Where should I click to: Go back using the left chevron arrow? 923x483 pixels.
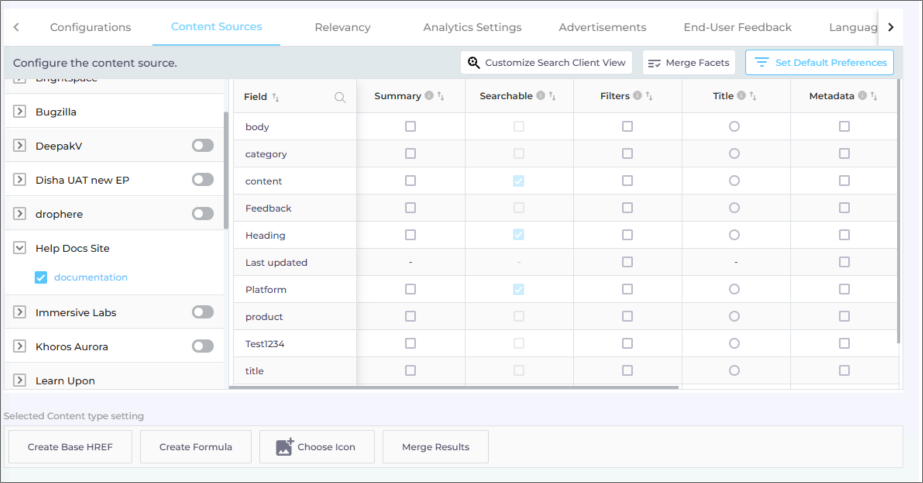point(16,27)
